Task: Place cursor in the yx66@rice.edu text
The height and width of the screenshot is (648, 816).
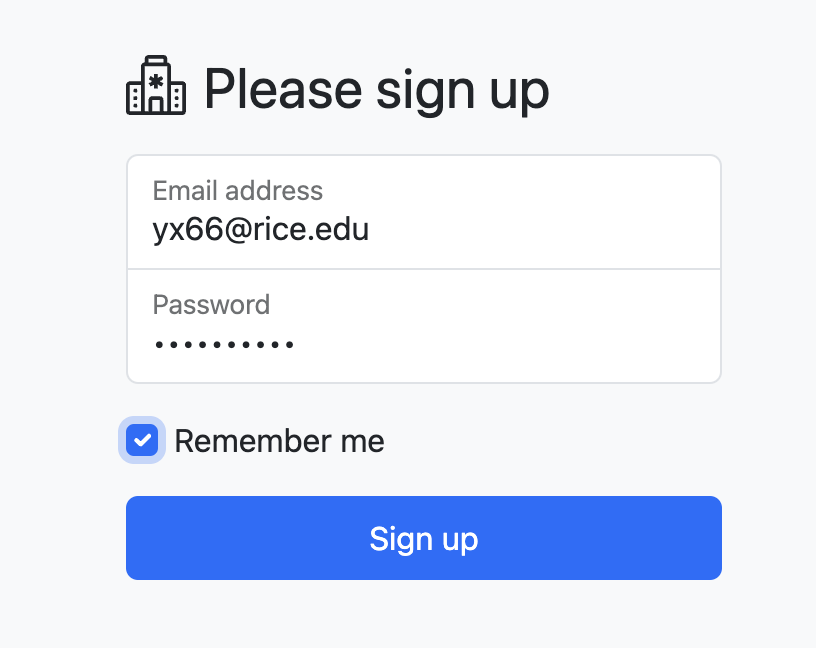Action: click(260, 230)
